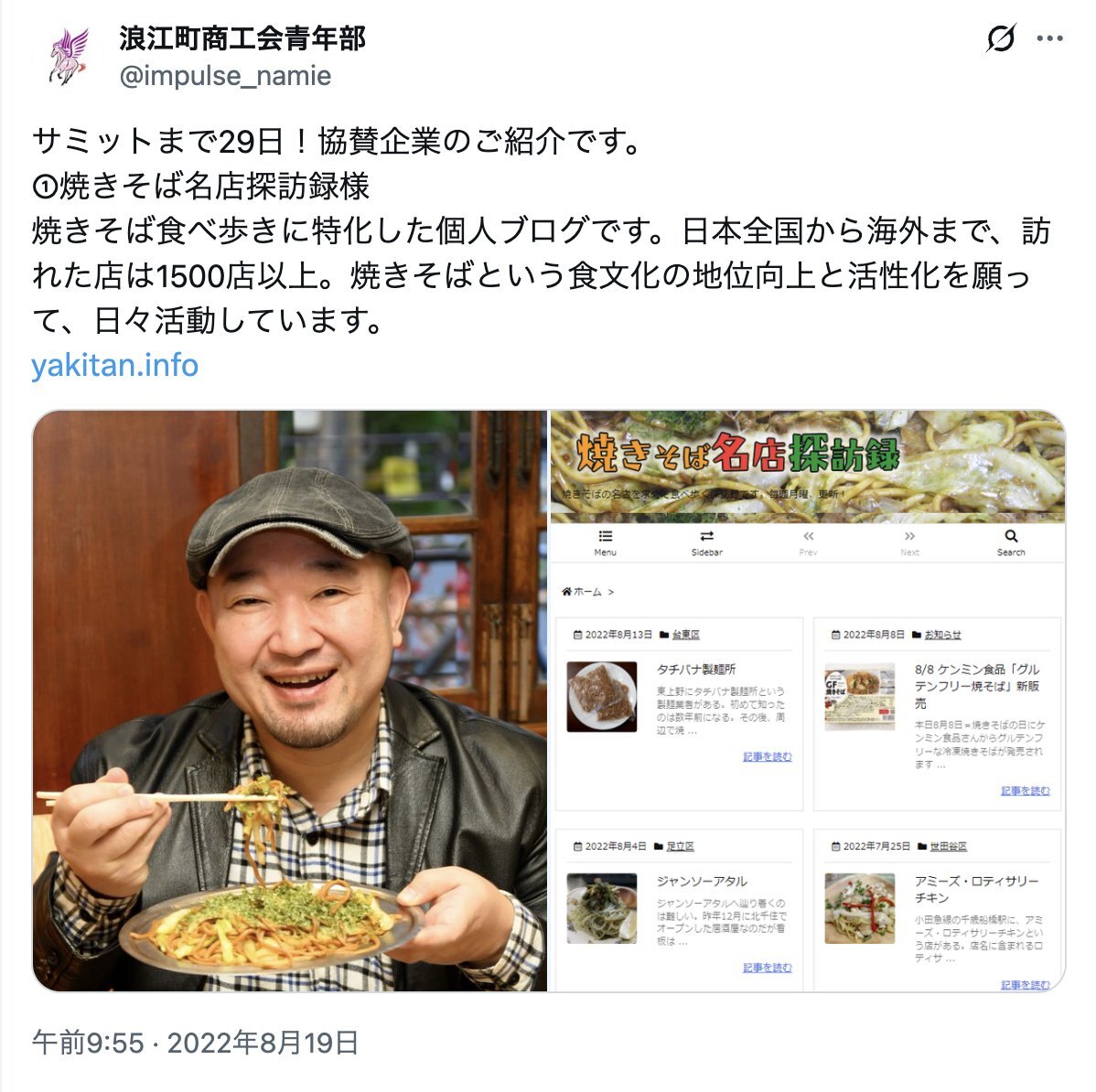Image resolution: width=1096 pixels, height=1092 pixels.
Task: Click the ホーム breadcrumb home icon
Action: tap(566, 592)
